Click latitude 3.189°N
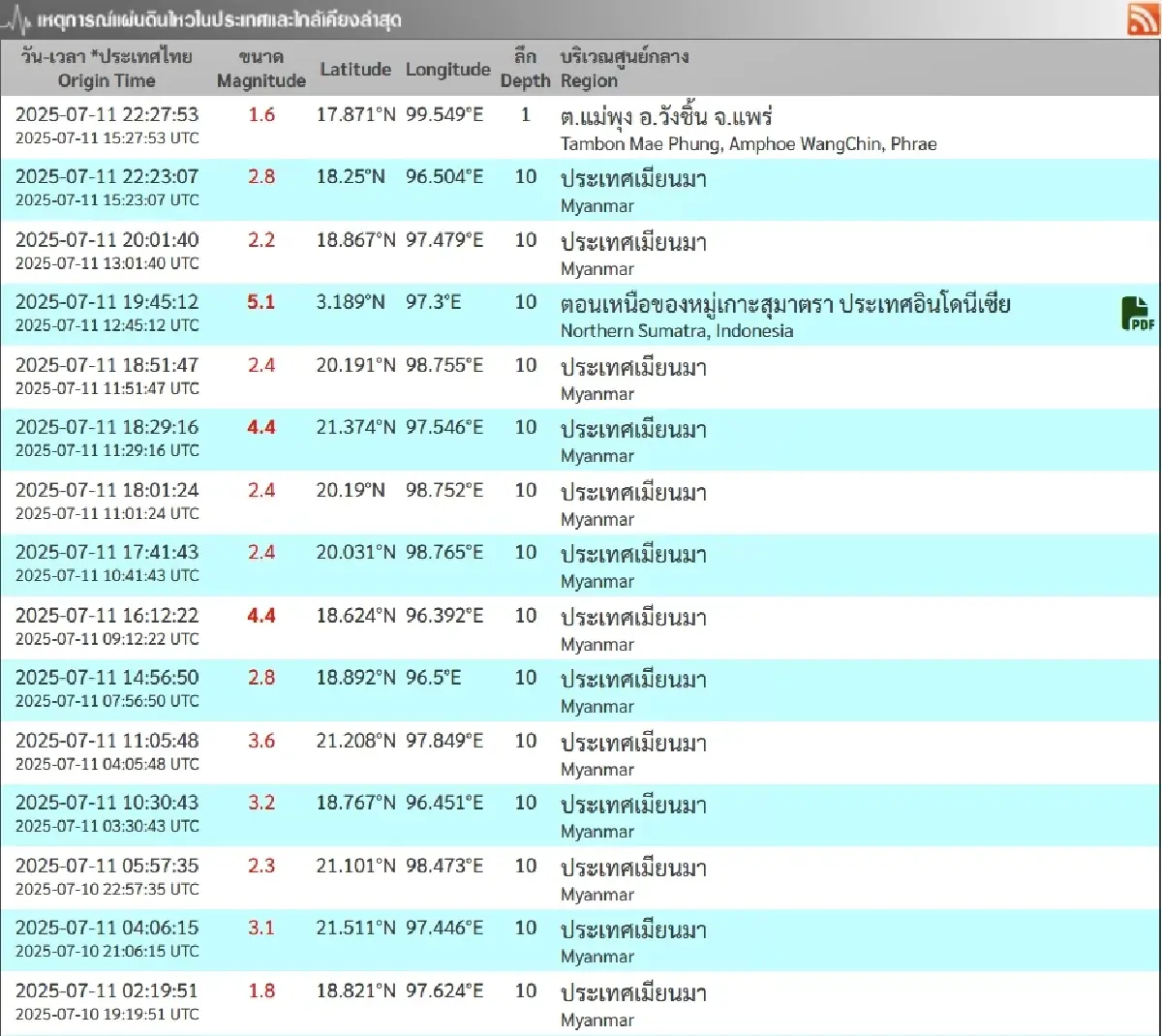 click(351, 302)
